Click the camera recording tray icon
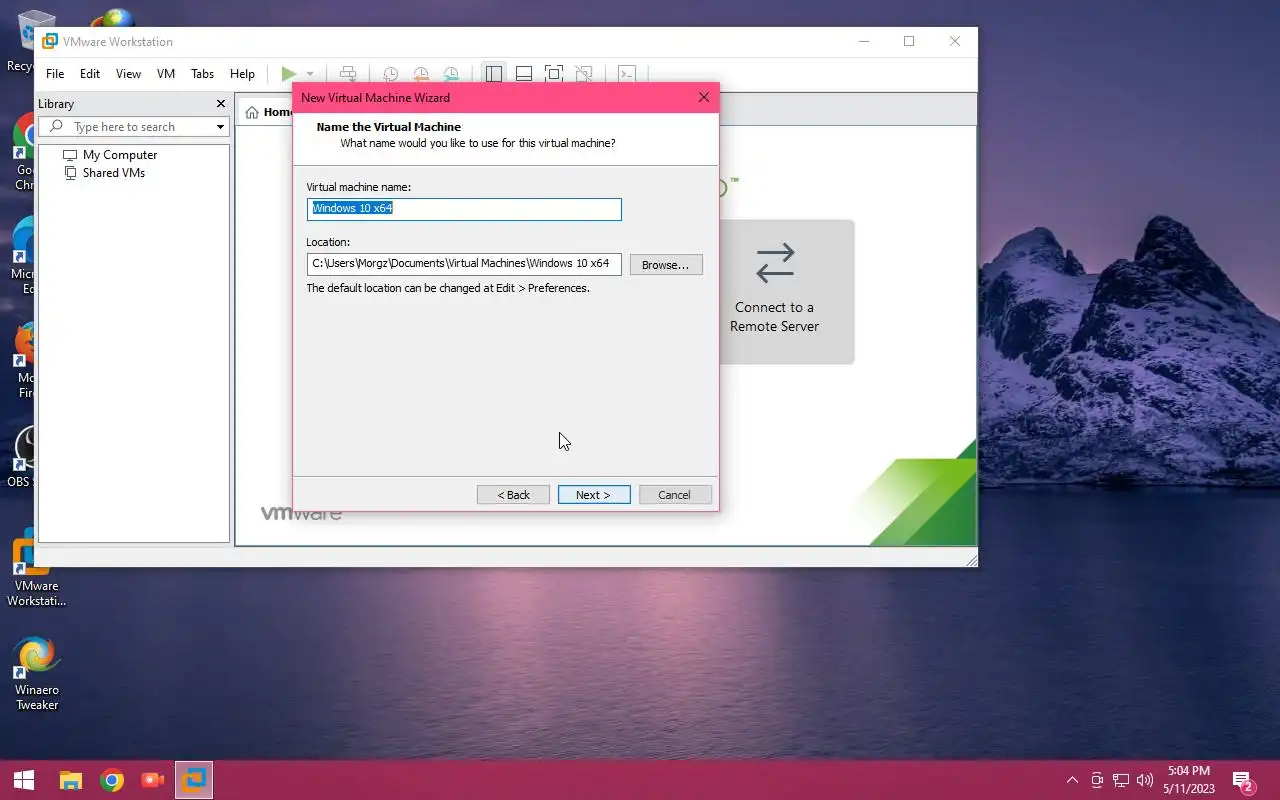This screenshot has height=800, width=1280. pos(1097,780)
